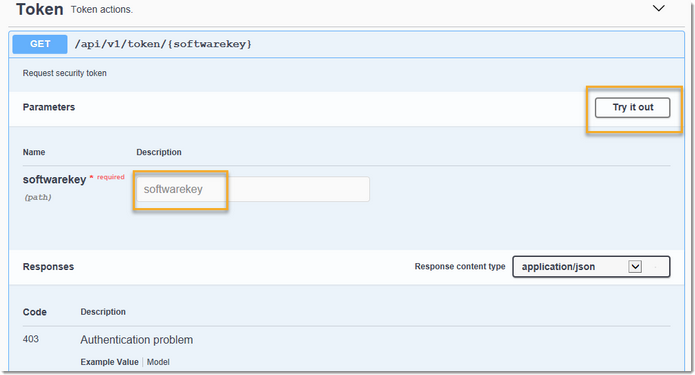Select the /api/v1/token/{softwarekey} endpoint path
The image size is (695, 375).
(x=163, y=44)
